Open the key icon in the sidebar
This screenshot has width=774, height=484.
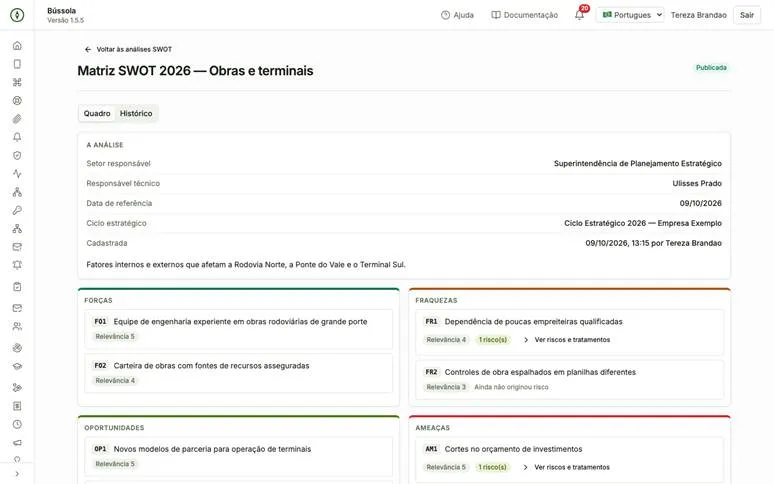(x=17, y=210)
